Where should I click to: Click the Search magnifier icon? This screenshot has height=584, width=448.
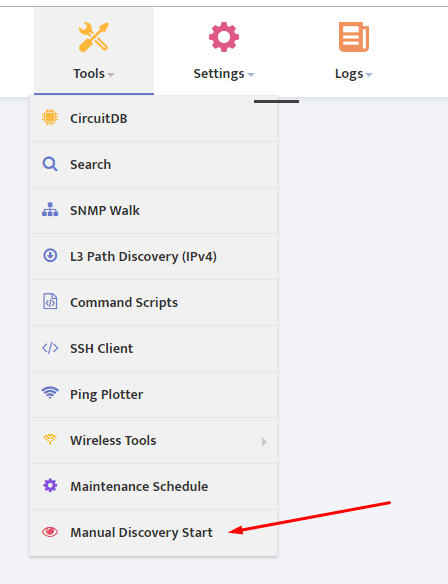(x=50, y=164)
